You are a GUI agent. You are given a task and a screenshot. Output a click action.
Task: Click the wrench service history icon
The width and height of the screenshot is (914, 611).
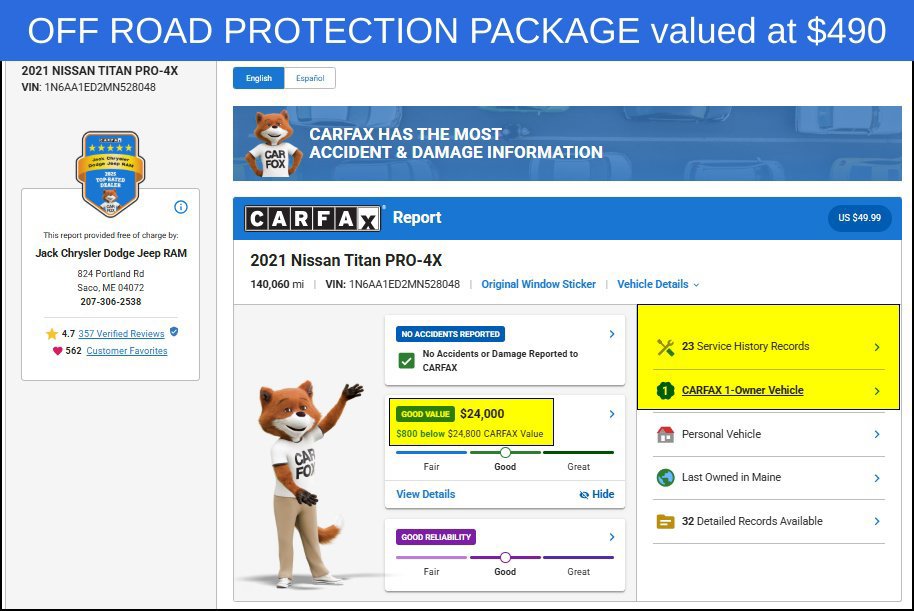666,347
